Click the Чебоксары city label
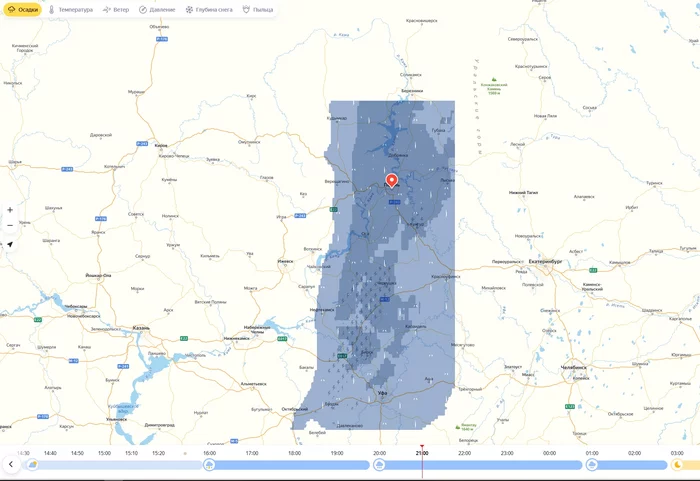This screenshot has width=700, height=481. click(x=76, y=306)
